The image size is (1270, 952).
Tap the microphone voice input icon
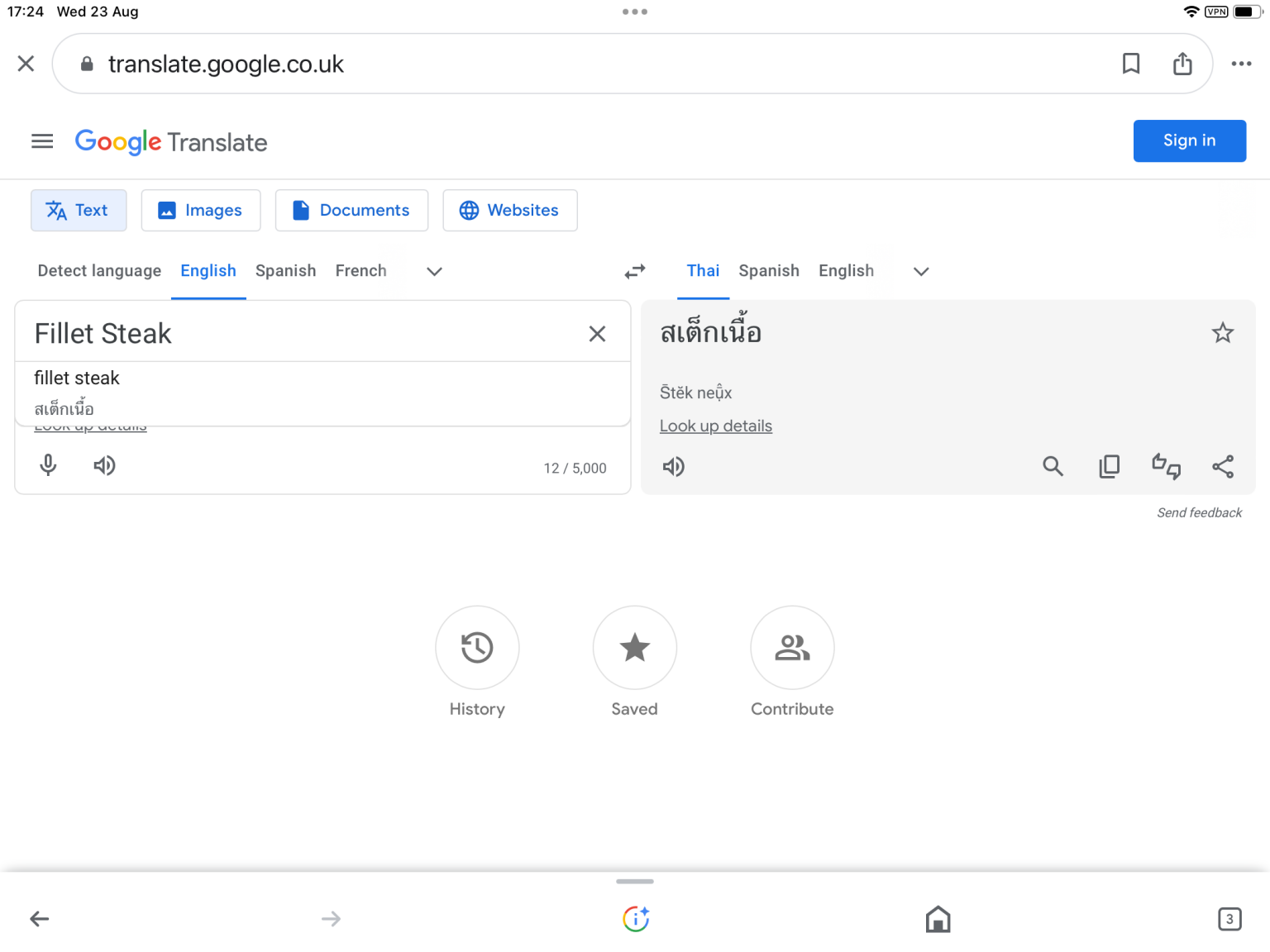pyautogui.click(x=48, y=465)
